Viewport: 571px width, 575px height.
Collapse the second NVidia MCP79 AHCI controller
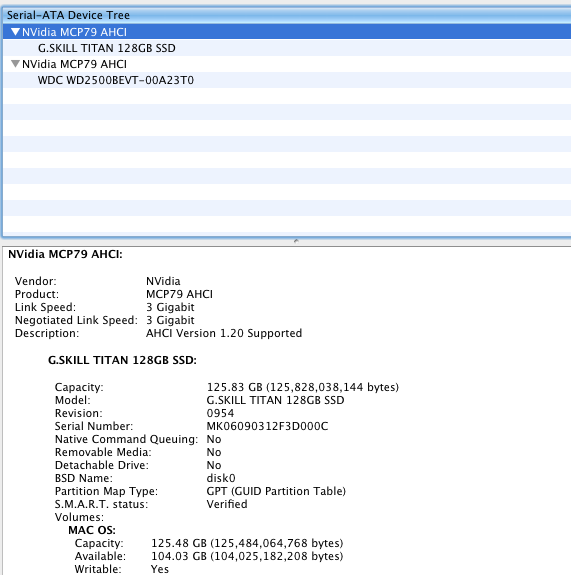(15, 64)
